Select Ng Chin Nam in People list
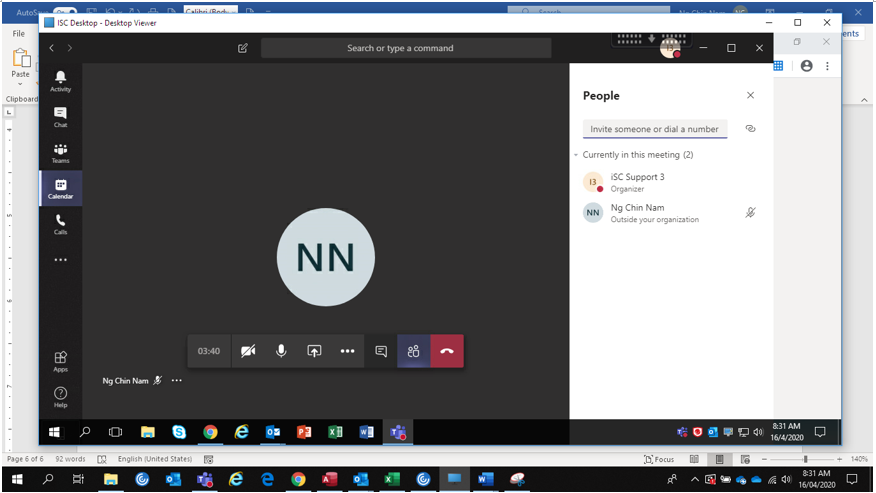This screenshot has width=876, height=493. 670,213
